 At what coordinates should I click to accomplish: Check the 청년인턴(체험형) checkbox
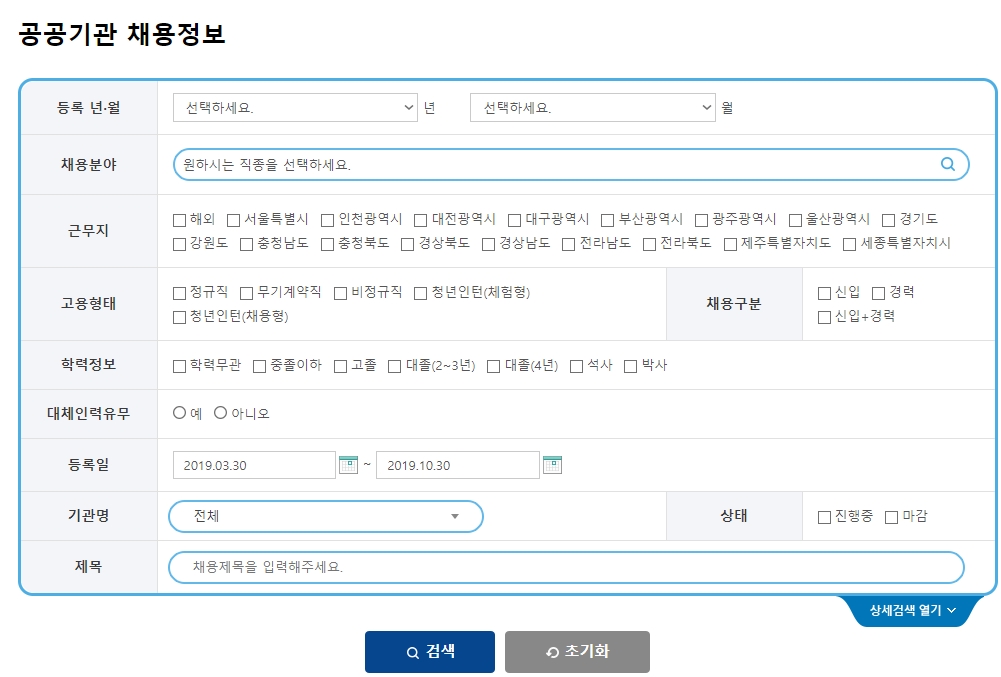coord(421,293)
